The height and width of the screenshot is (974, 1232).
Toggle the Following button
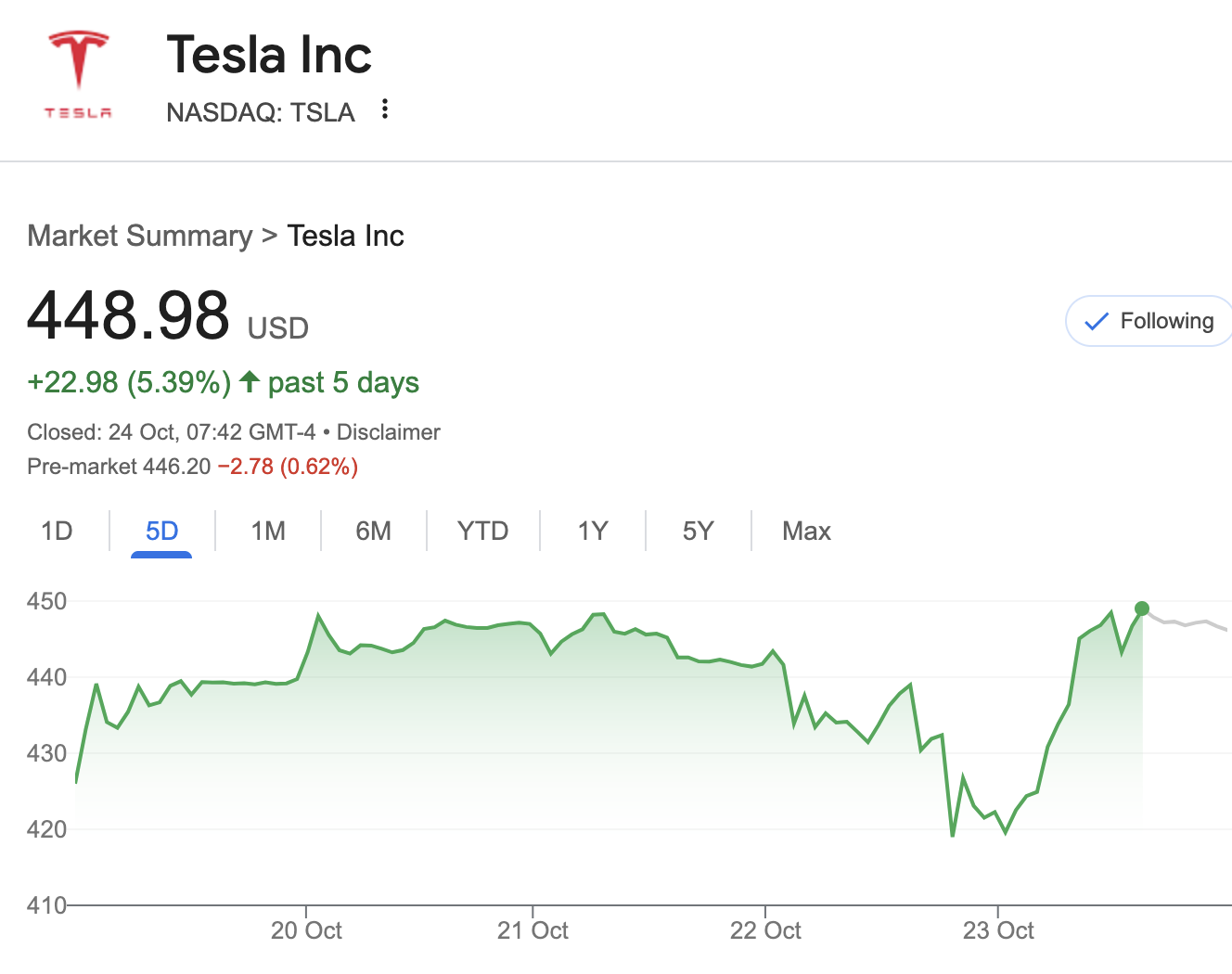(1149, 321)
